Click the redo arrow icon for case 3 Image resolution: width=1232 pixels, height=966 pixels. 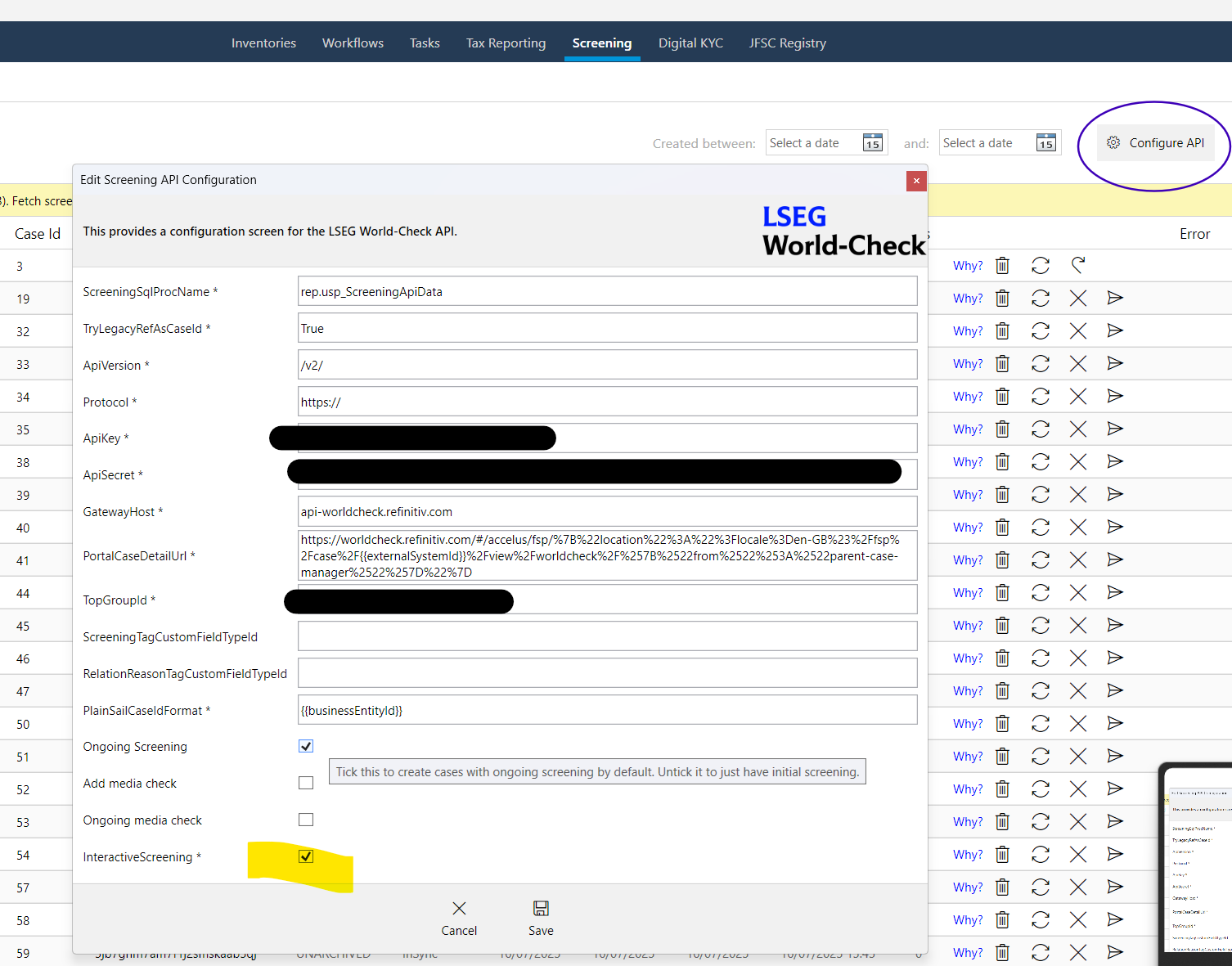click(1078, 265)
